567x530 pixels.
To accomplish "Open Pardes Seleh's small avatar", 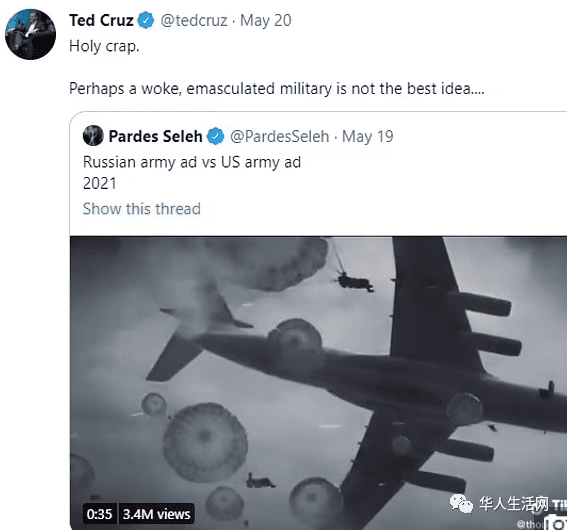I will [x=93, y=136].
